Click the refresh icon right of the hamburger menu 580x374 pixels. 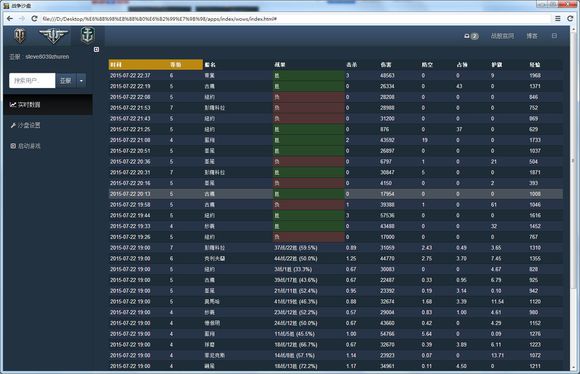pyautogui.click(x=570, y=18)
